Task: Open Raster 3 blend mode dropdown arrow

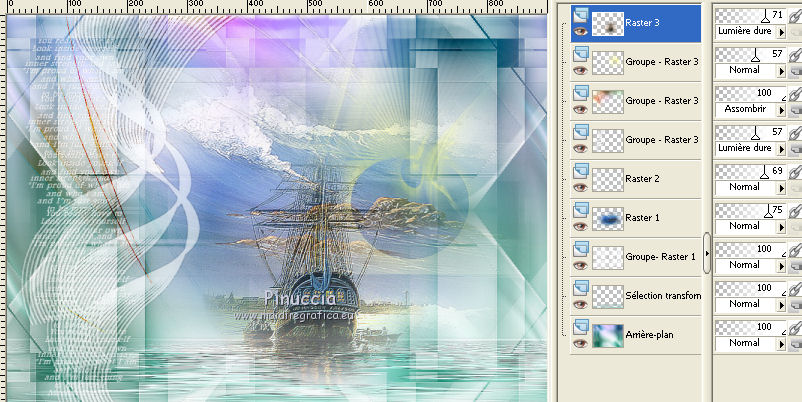Action: click(x=782, y=32)
